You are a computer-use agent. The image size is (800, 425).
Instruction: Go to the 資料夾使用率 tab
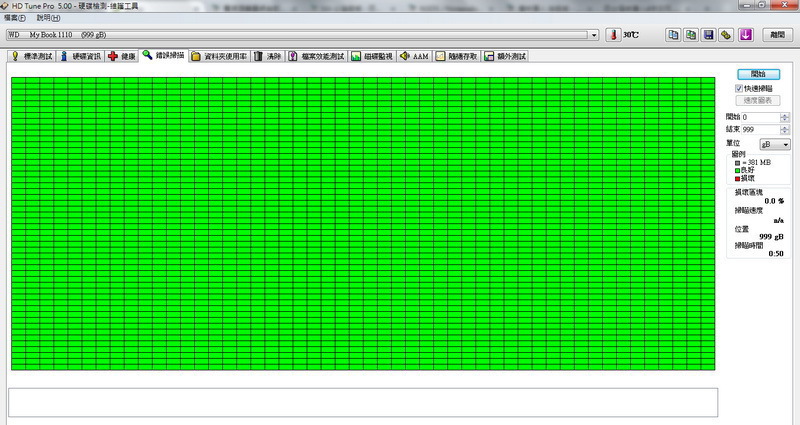219,56
